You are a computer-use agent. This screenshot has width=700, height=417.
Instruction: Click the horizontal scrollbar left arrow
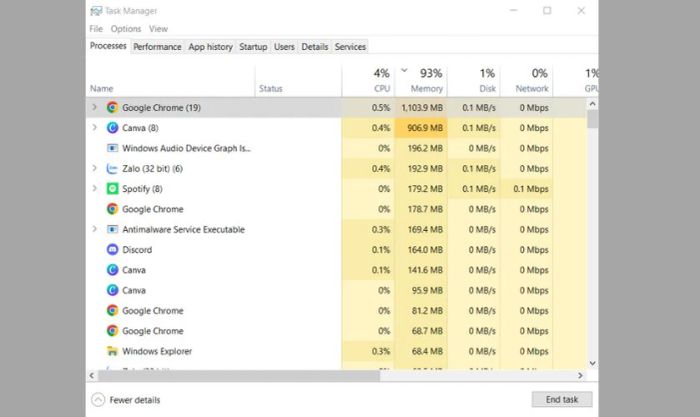[x=92, y=376]
